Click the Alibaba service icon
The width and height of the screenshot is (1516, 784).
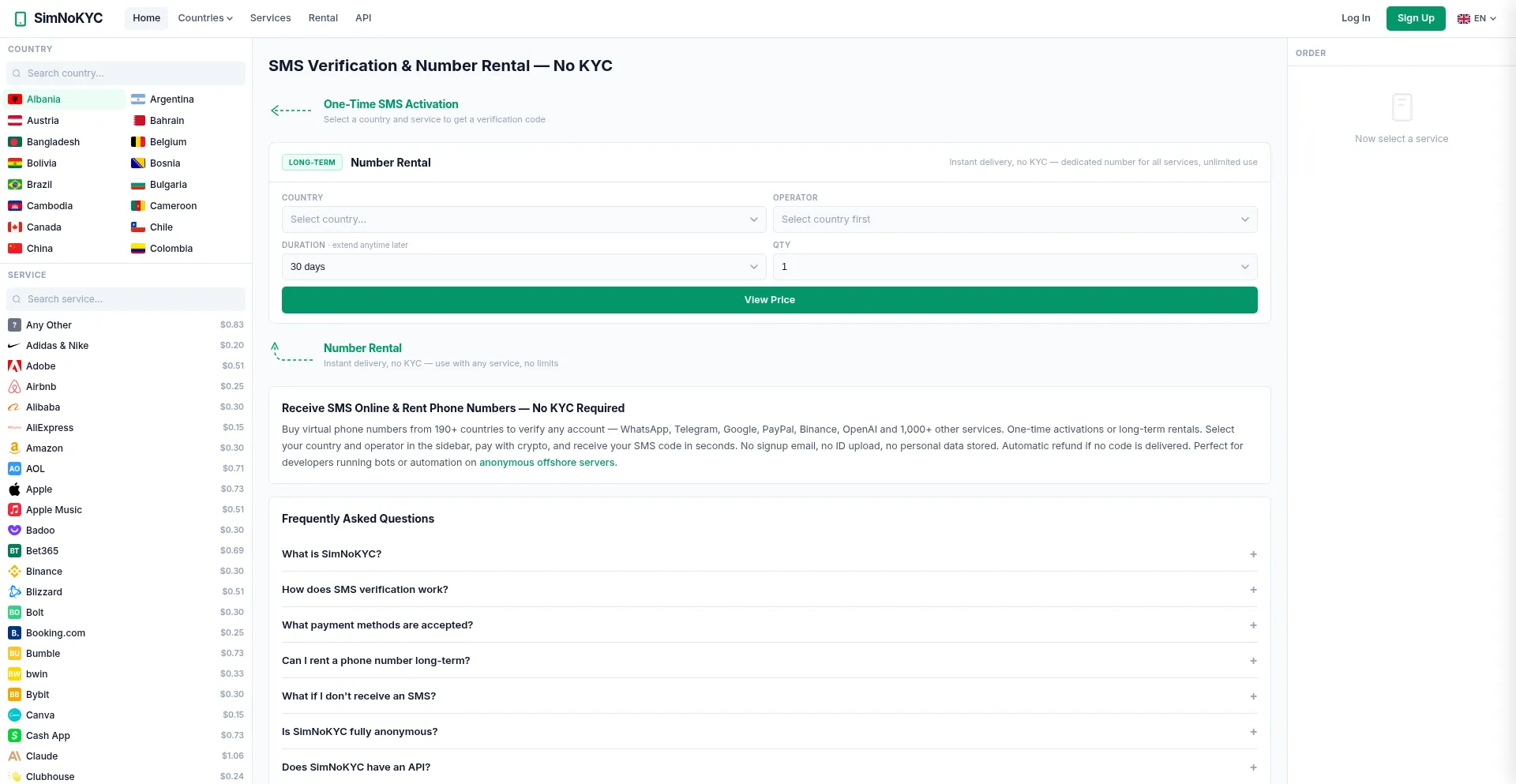(x=14, y=407)
